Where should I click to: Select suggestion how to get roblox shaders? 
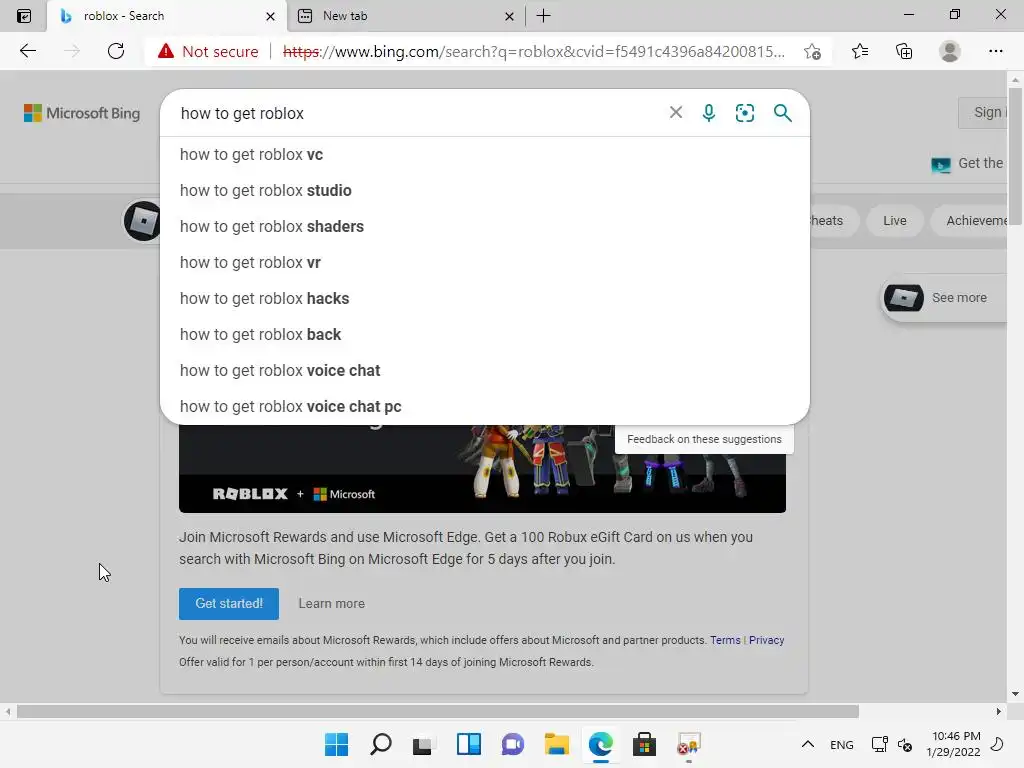485,227
